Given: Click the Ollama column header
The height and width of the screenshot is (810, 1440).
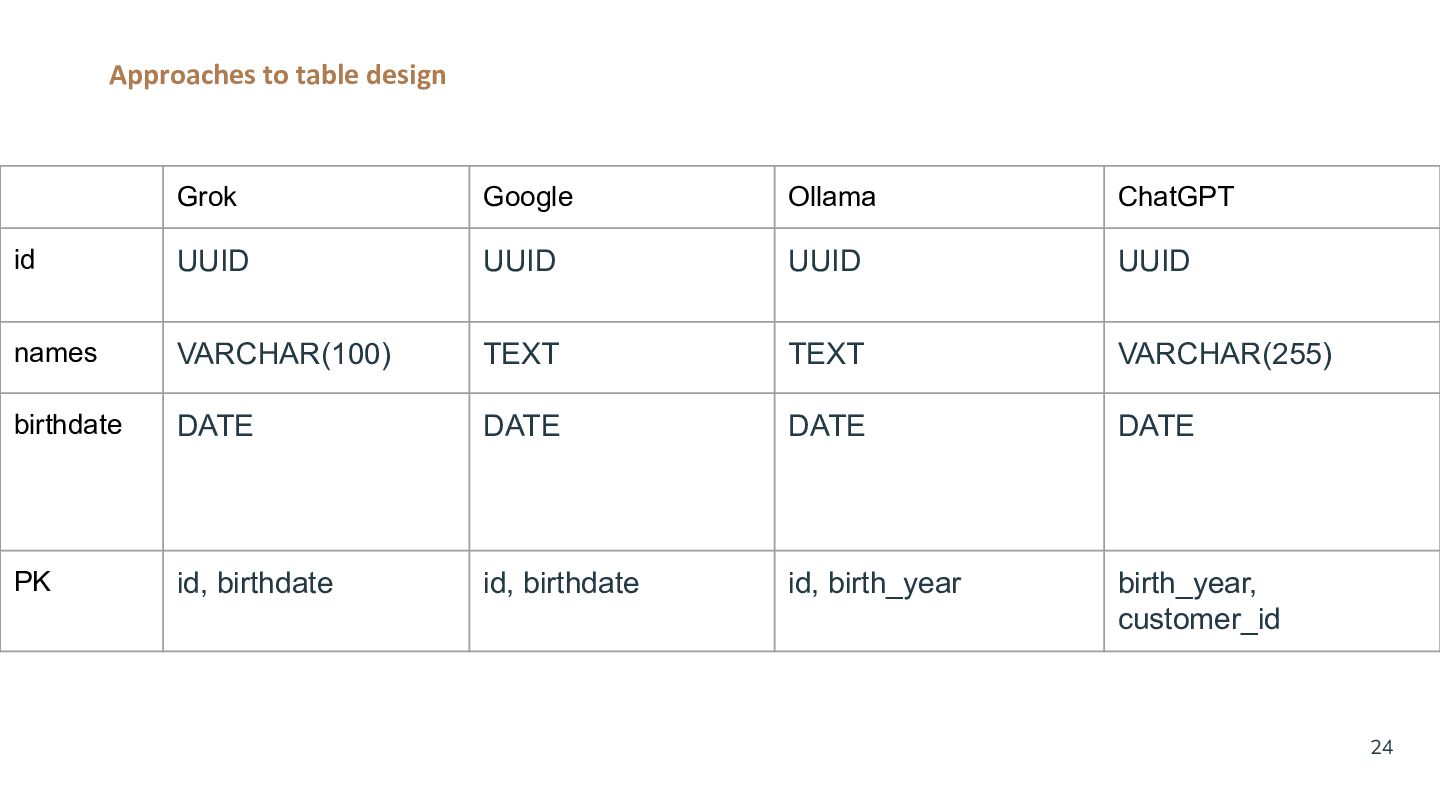Looking at the screenshot, I should point(831,196).
